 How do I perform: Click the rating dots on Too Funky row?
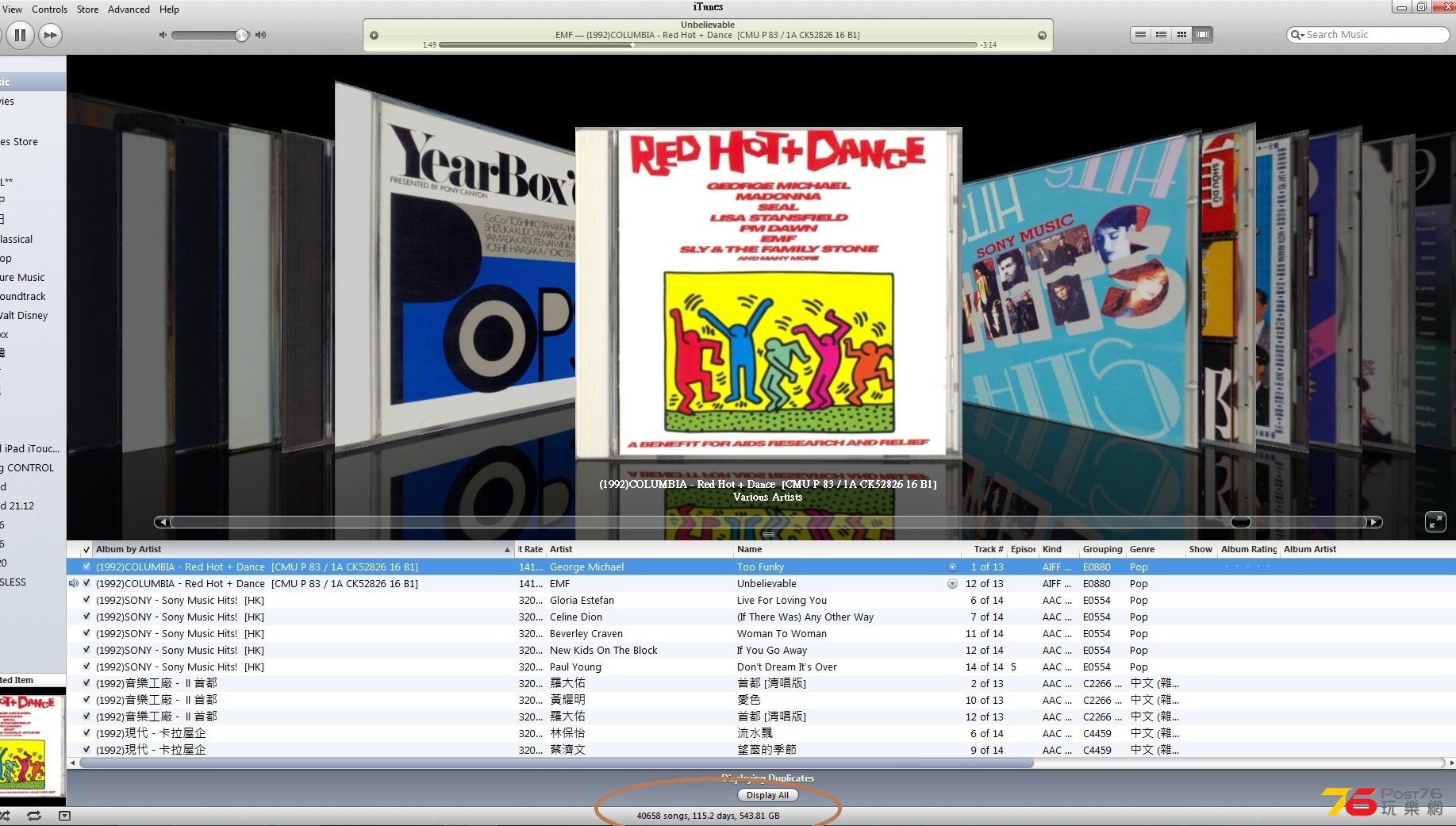point(1248,567)
